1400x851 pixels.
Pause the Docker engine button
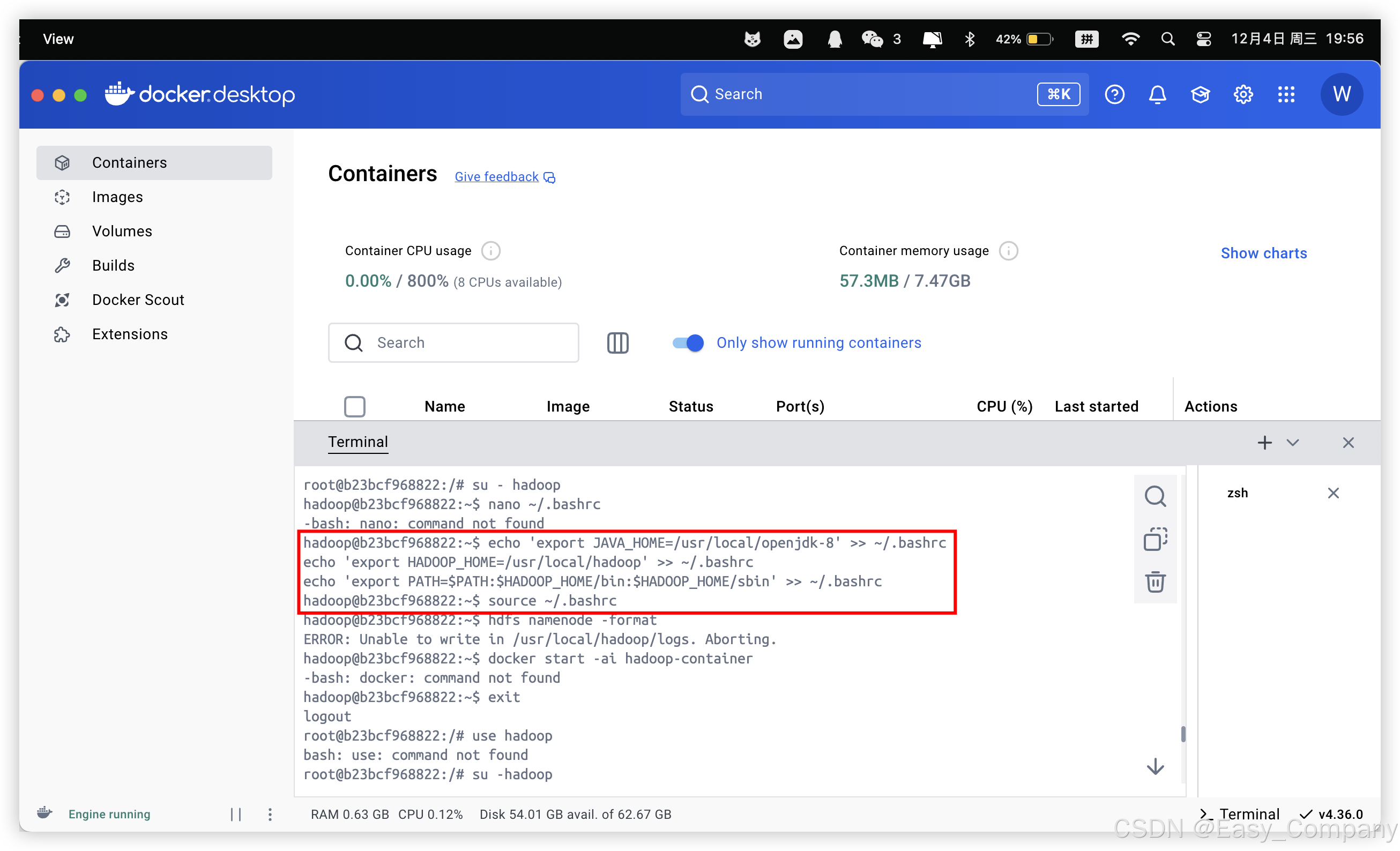point(236,814)
